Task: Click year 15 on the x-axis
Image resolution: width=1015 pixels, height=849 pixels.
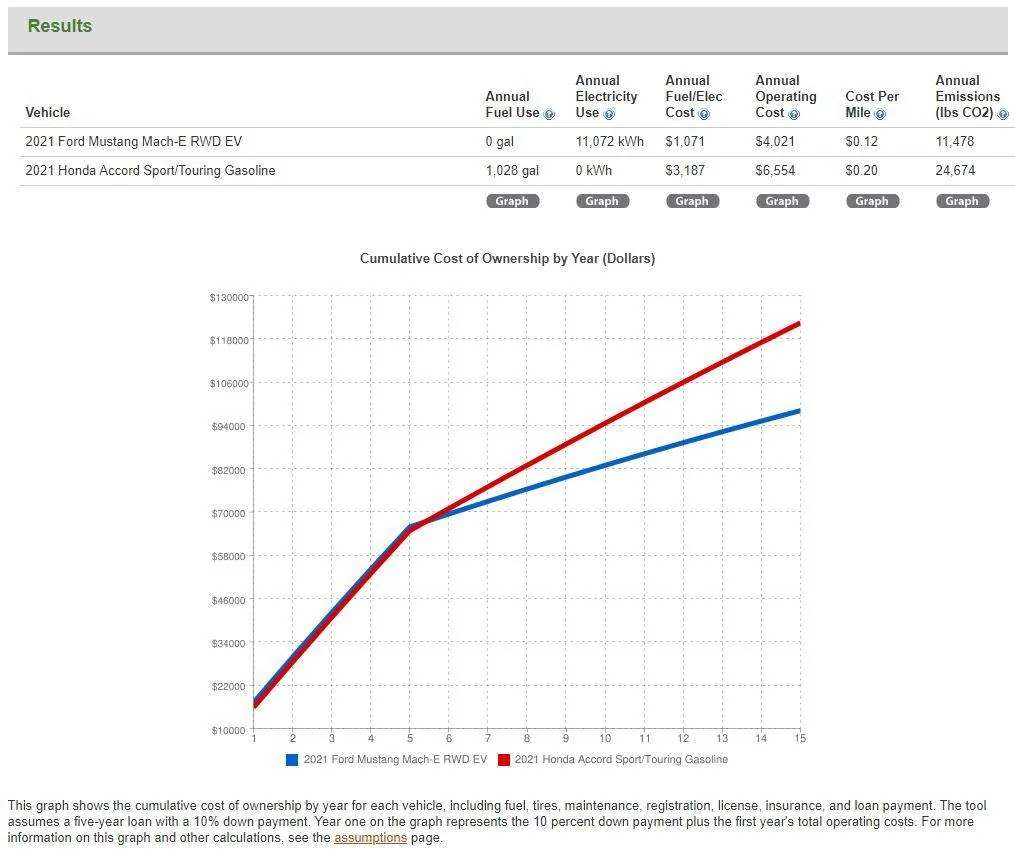Action: tap(800, 738)
